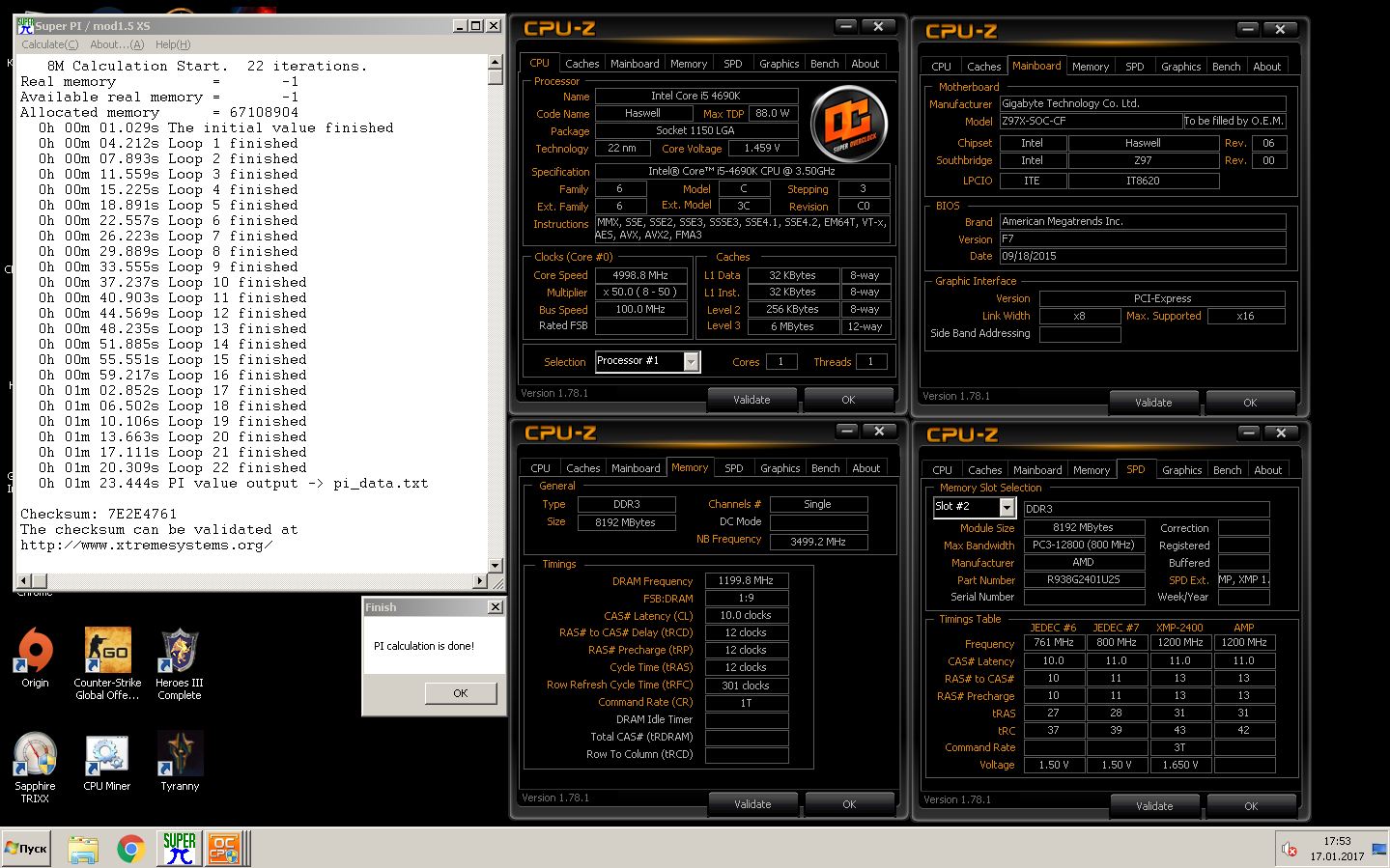The image size is (1390, 868).
Task: Switch to OC CPU-Z taskbar icon
Action: click(223, 849)
